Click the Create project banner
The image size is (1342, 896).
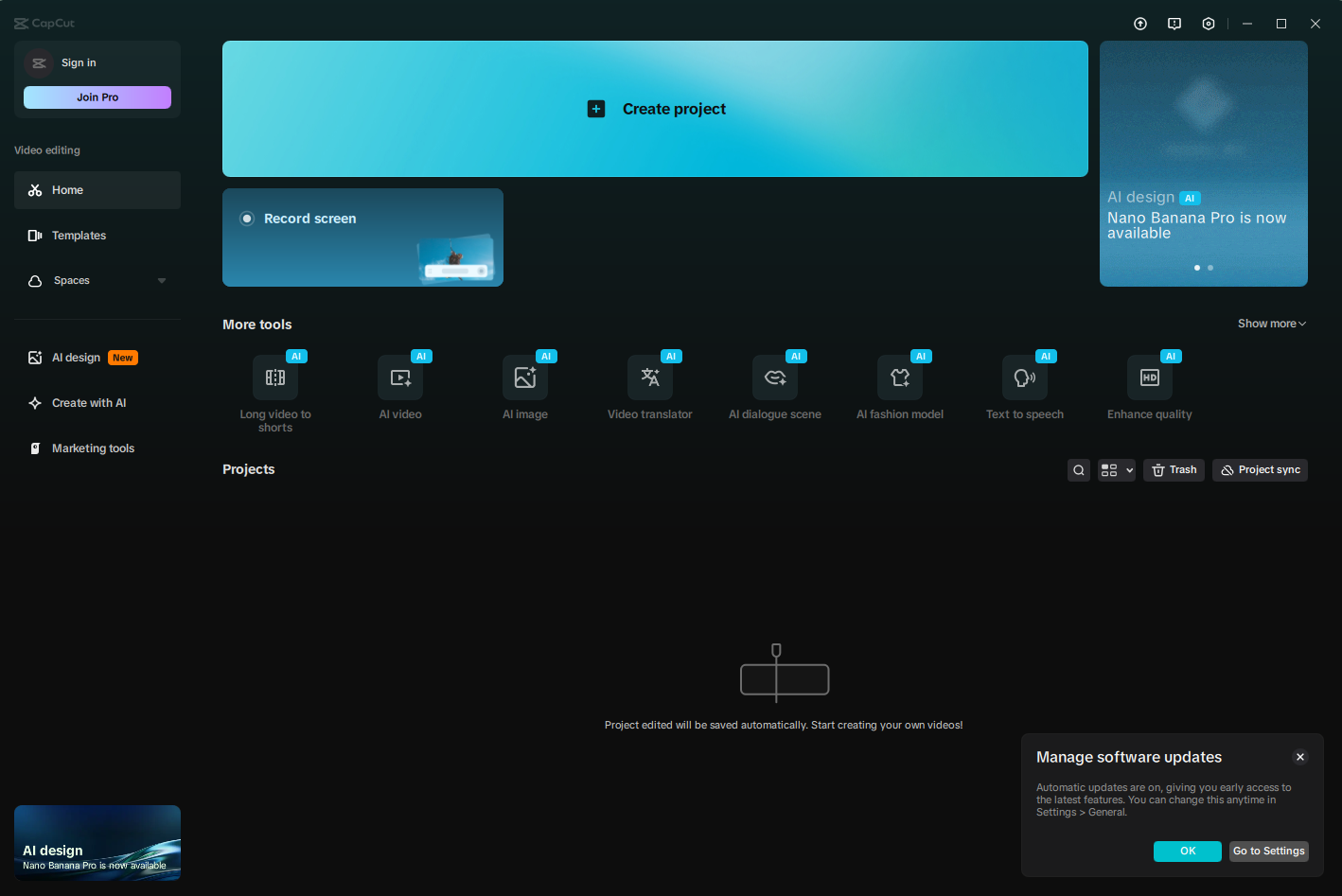(655, 109)
